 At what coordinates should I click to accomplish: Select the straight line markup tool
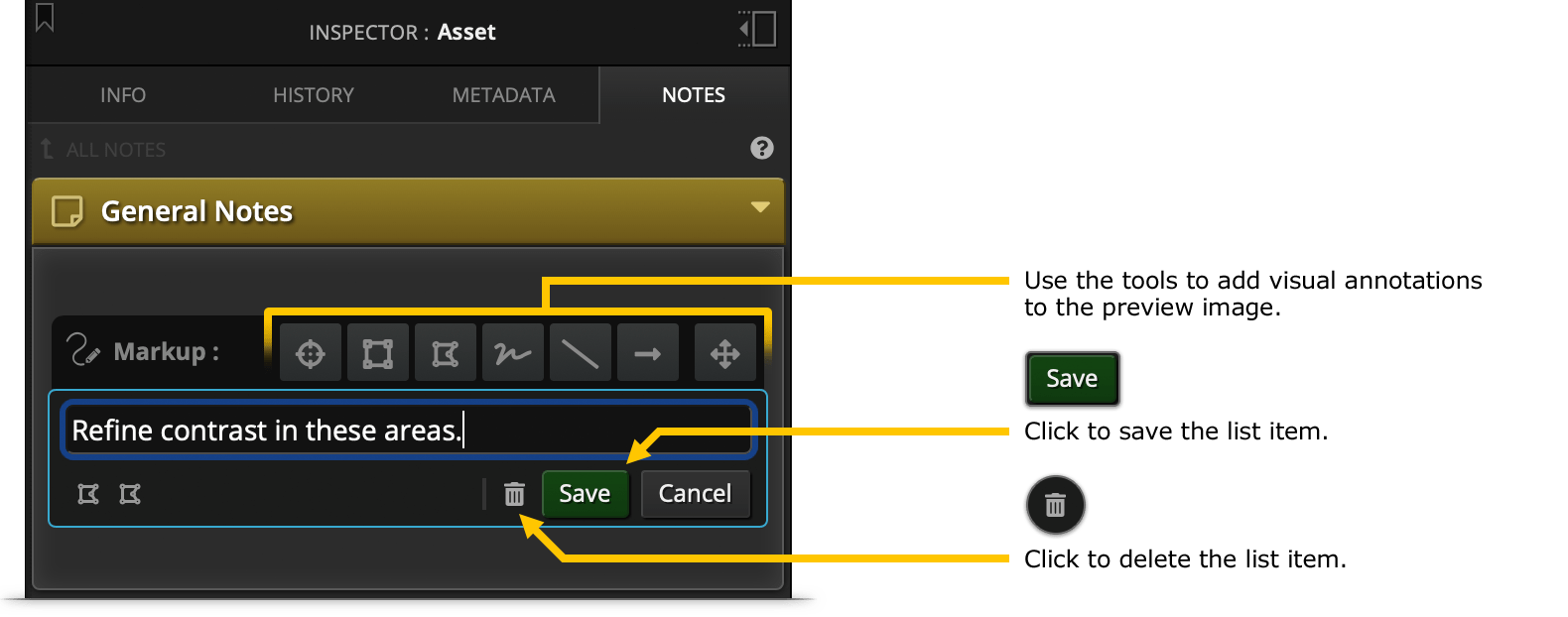(x=581, y=353)
